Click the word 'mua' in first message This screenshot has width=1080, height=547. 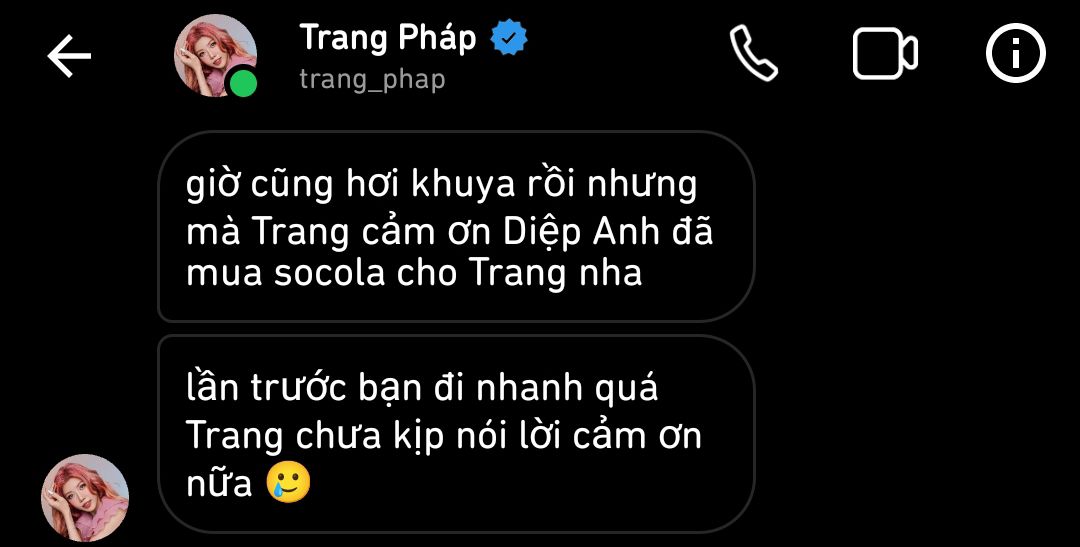225,274
